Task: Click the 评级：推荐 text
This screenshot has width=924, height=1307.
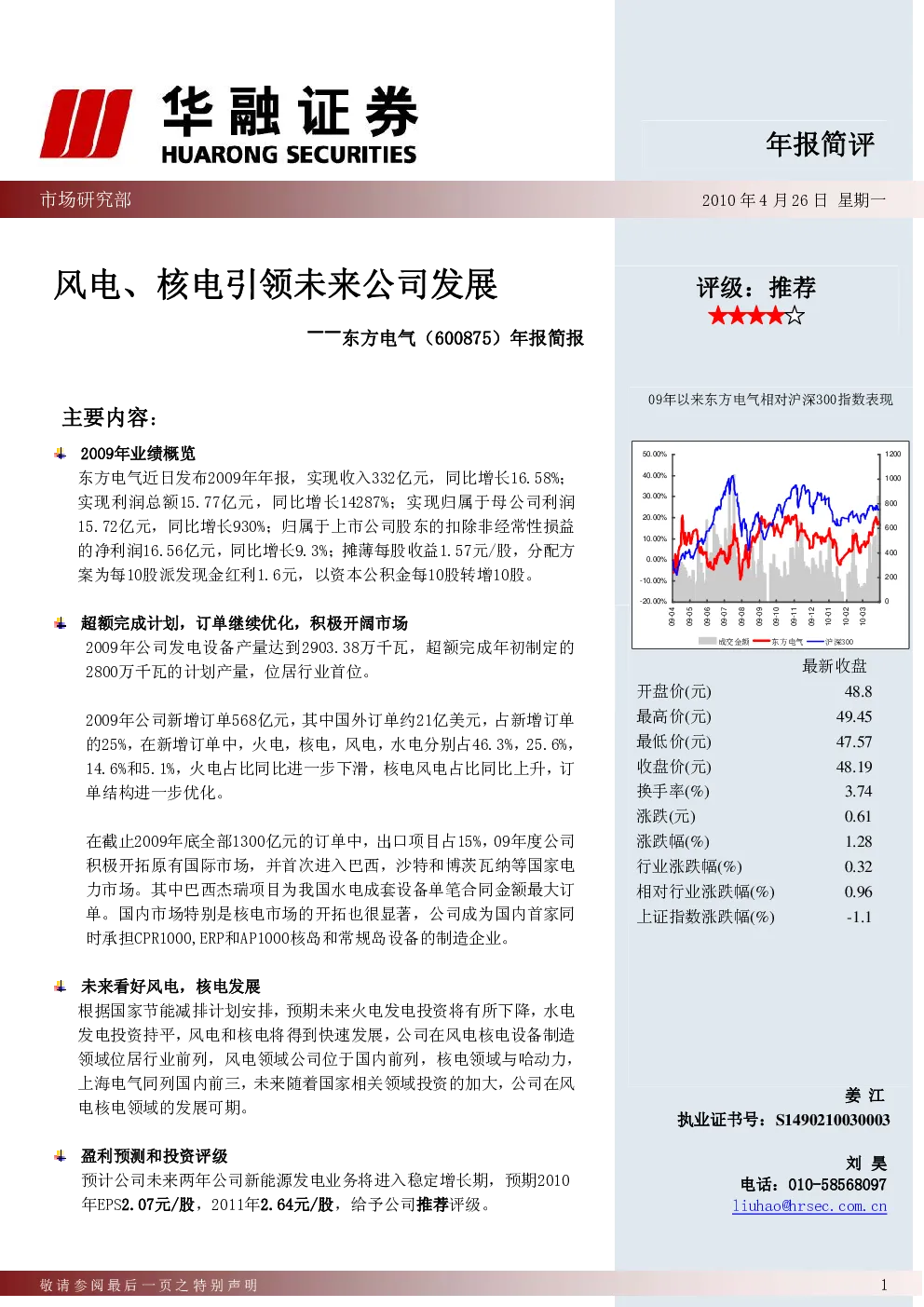Action: (755, 288)
